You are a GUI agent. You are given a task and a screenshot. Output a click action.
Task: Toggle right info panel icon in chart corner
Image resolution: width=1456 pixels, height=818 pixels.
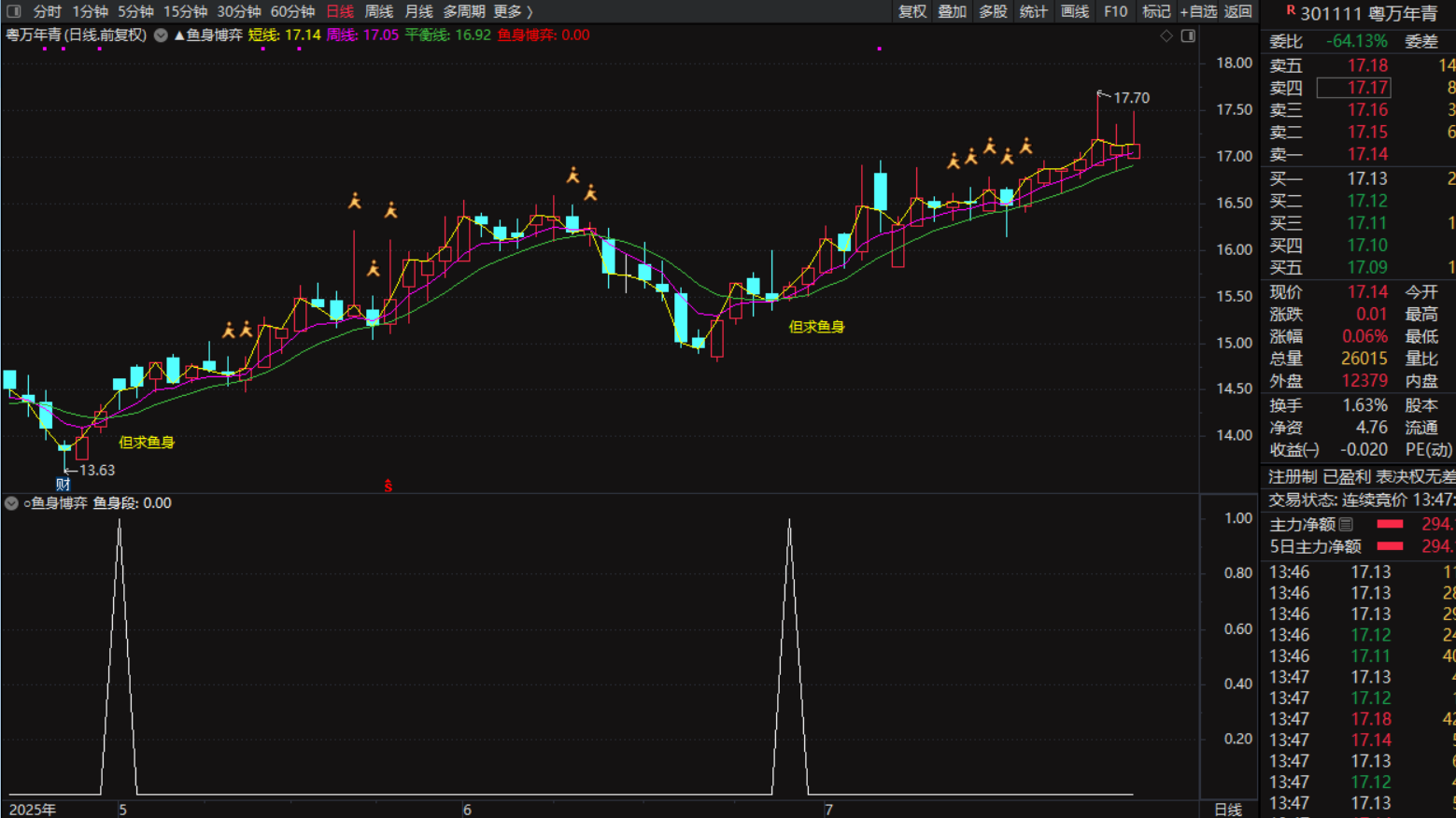click(1188, 35)
